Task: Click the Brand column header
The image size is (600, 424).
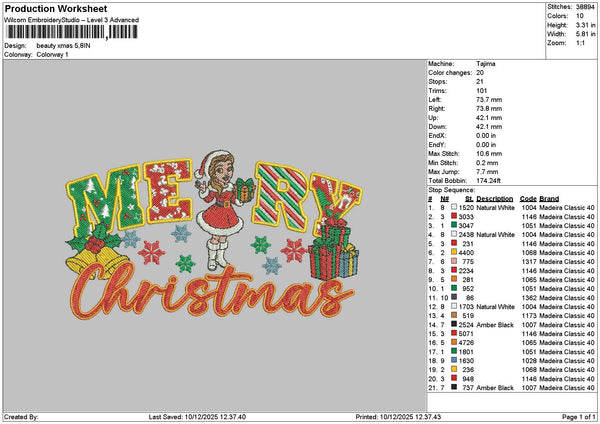Action: [549, 199]
